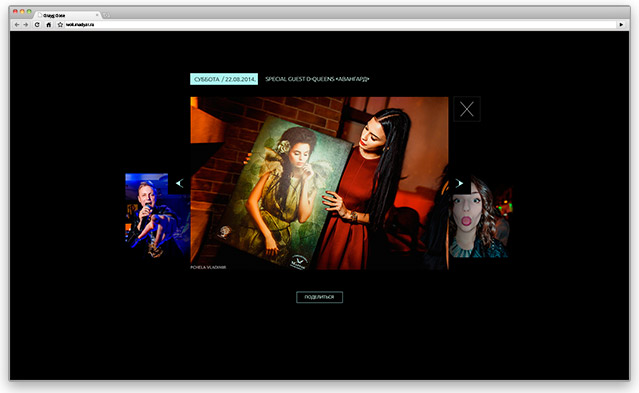Click the ПОДЕЛИТЬСЯ share button

[x=320, y=297]
